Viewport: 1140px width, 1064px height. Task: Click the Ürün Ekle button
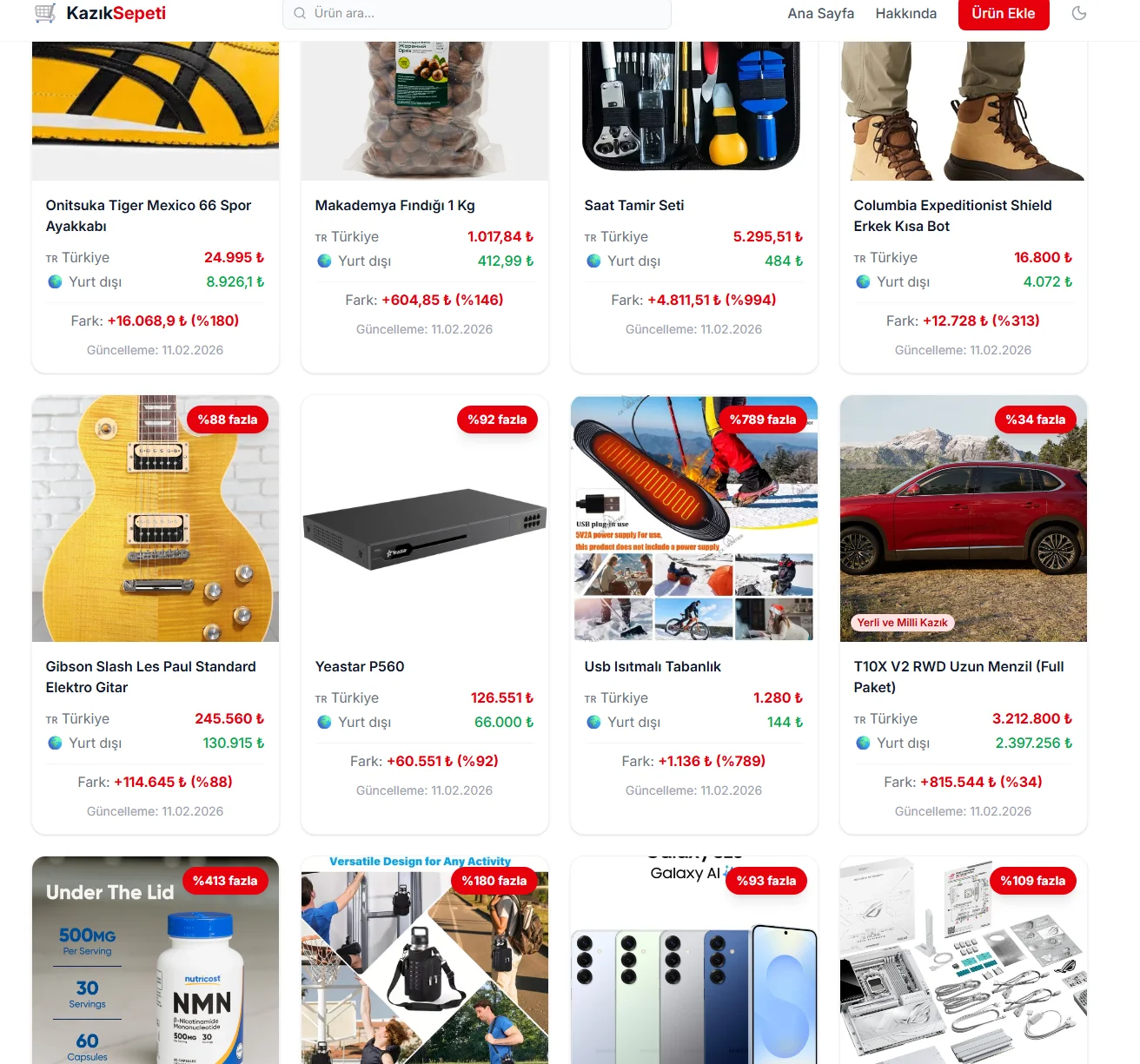1004,13
